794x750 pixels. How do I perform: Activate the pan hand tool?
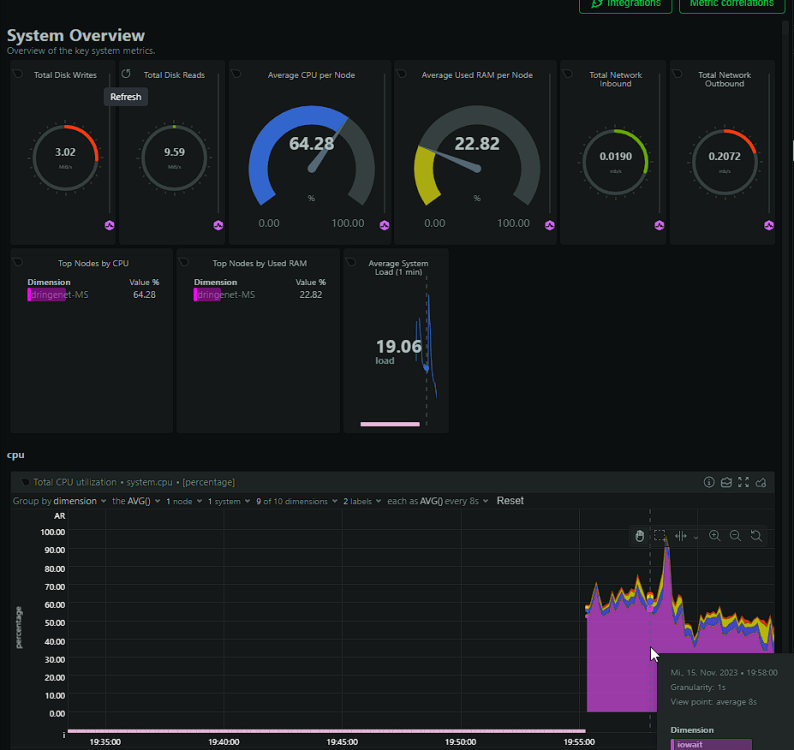(x=640, y=536)
